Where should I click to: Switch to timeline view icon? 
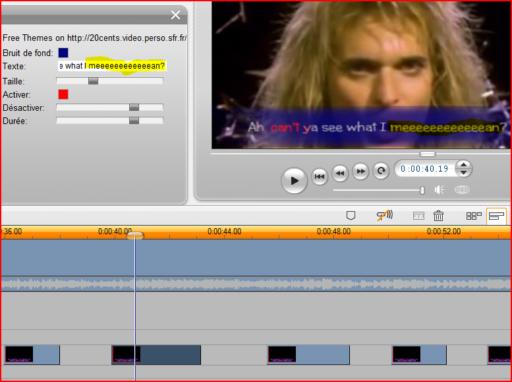pyautogui.click(x=496, y=216)
